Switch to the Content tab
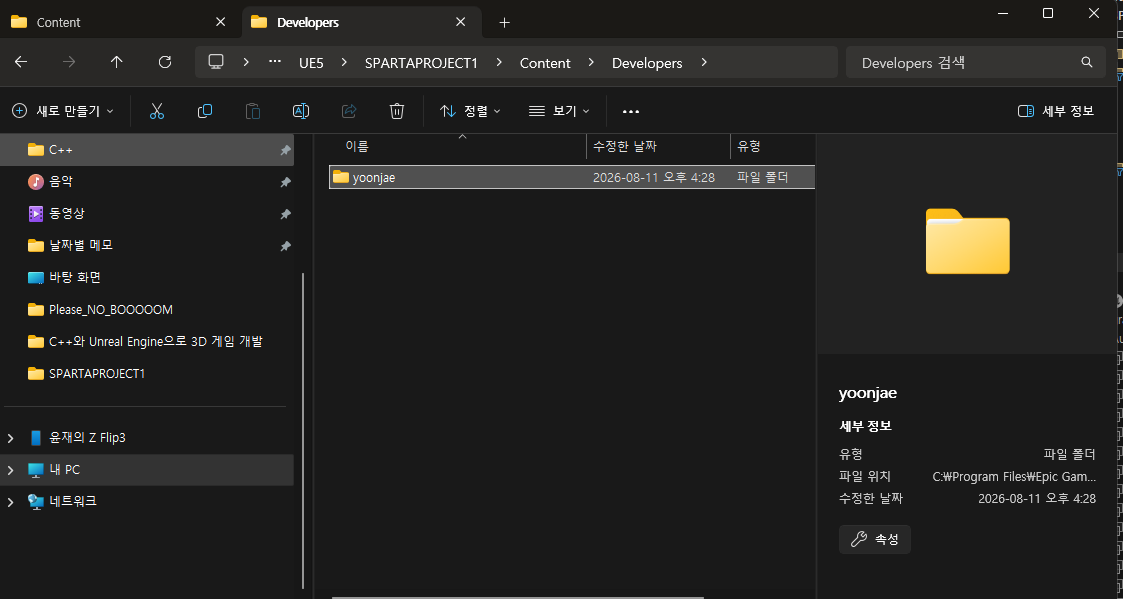Screen dimensions: 1123x599 click(119, 22)
